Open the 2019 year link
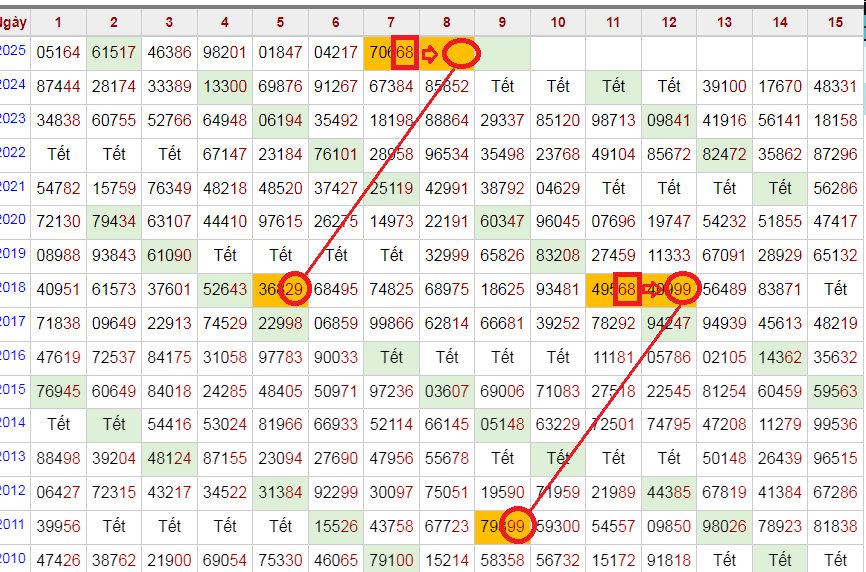 point(12,254)
